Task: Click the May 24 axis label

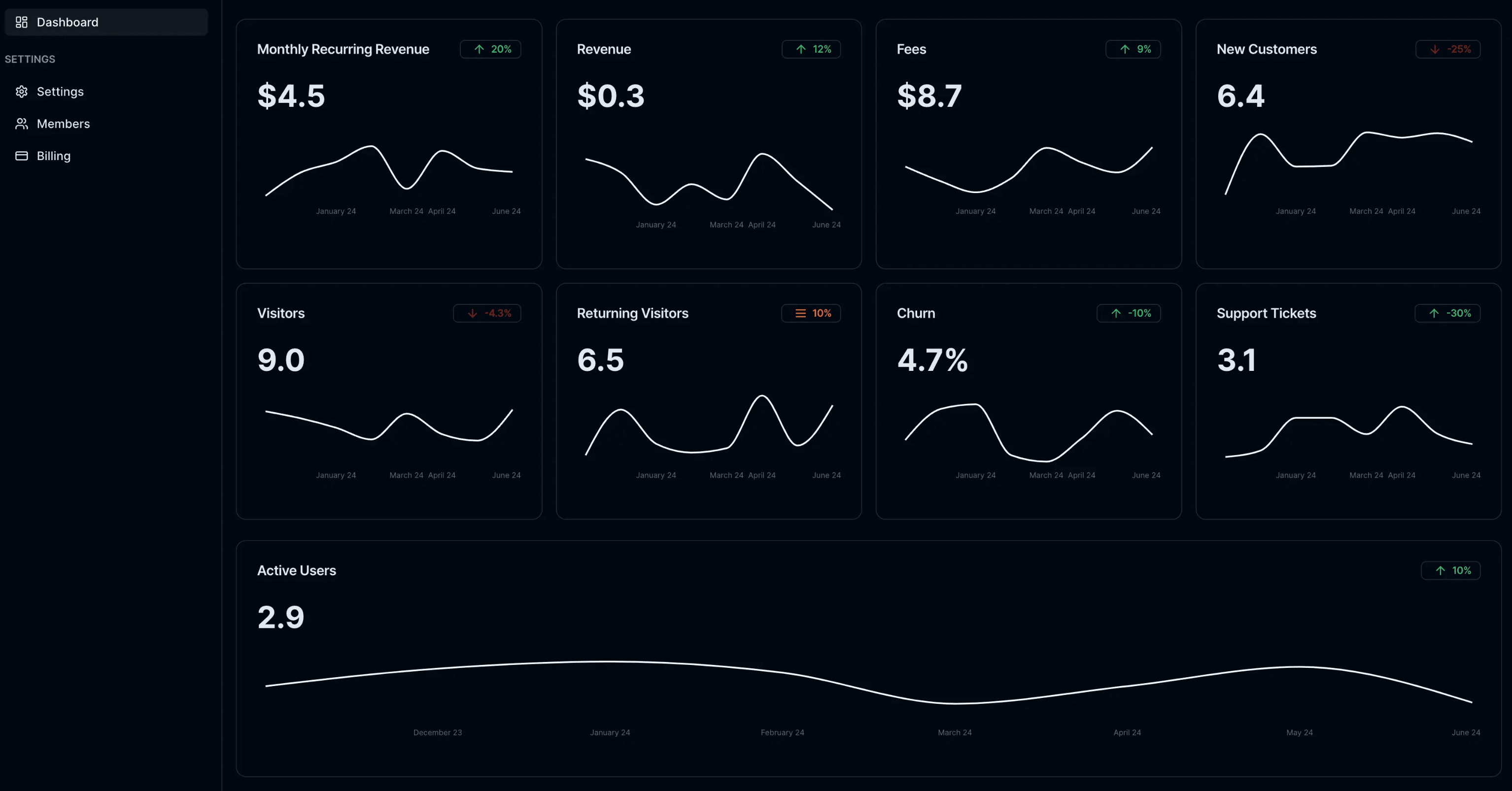Action: click(1300, 732)
